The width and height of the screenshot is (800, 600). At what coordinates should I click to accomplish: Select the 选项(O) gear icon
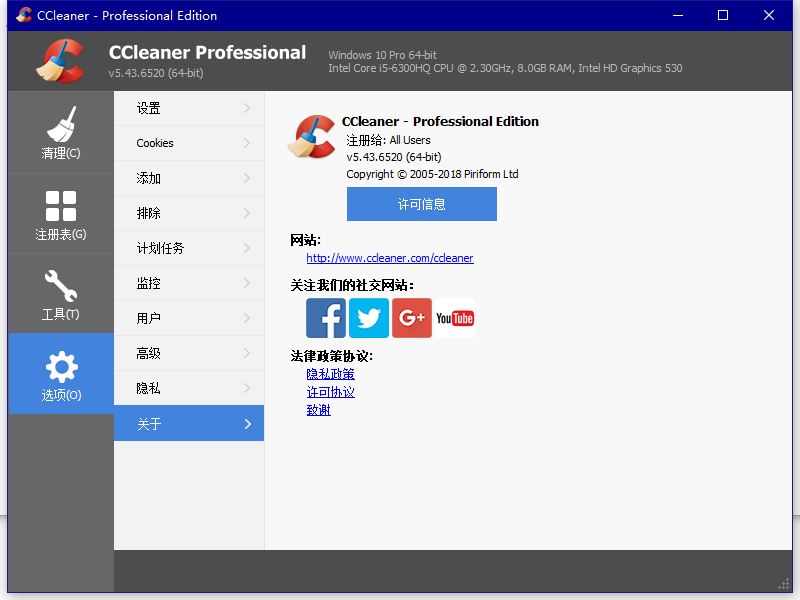61,366
